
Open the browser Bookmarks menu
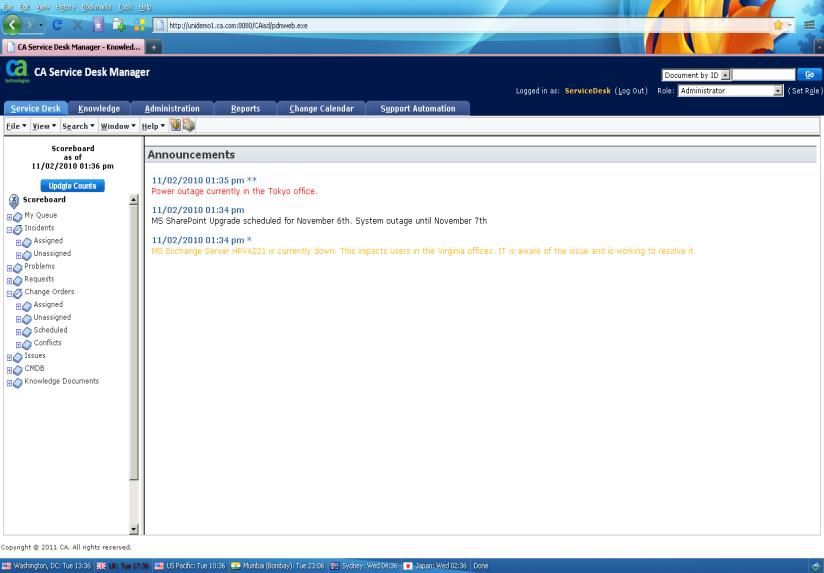96,7
